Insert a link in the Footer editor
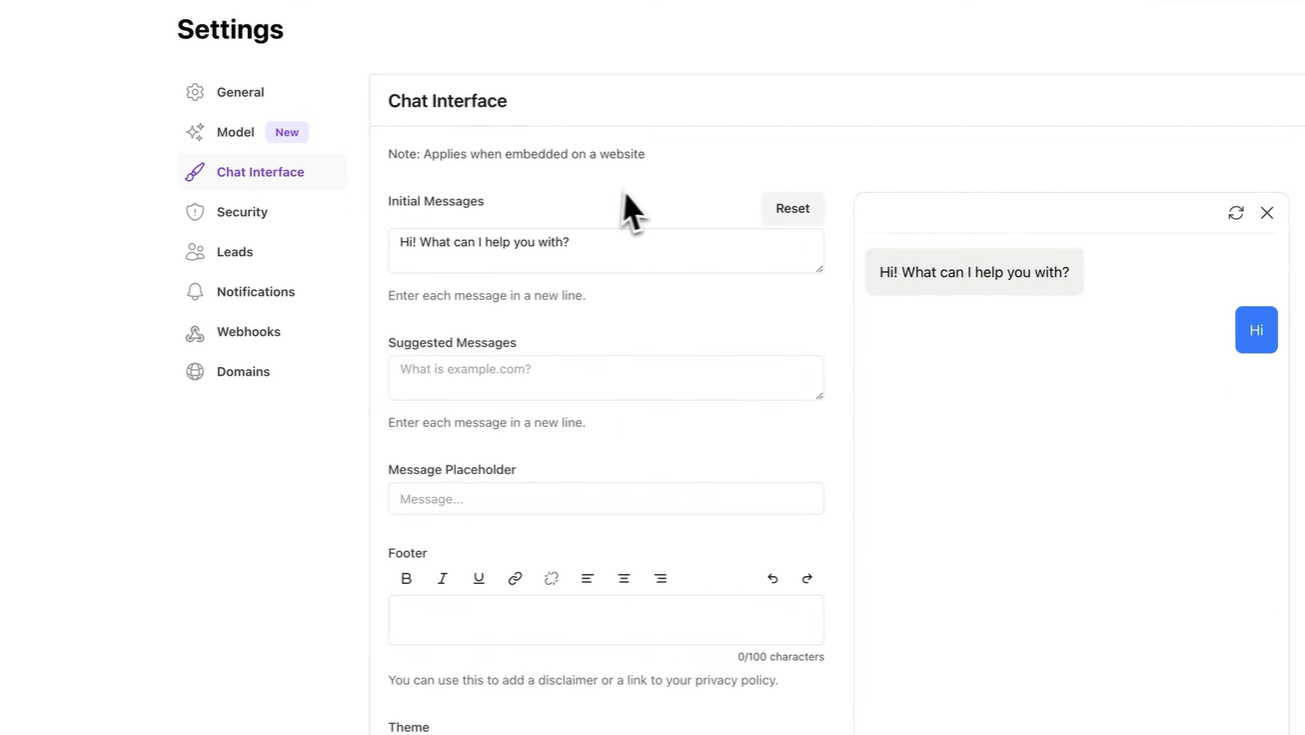Screen dimensions: 1305x735 pyautogui.click(x=515, y=578)
